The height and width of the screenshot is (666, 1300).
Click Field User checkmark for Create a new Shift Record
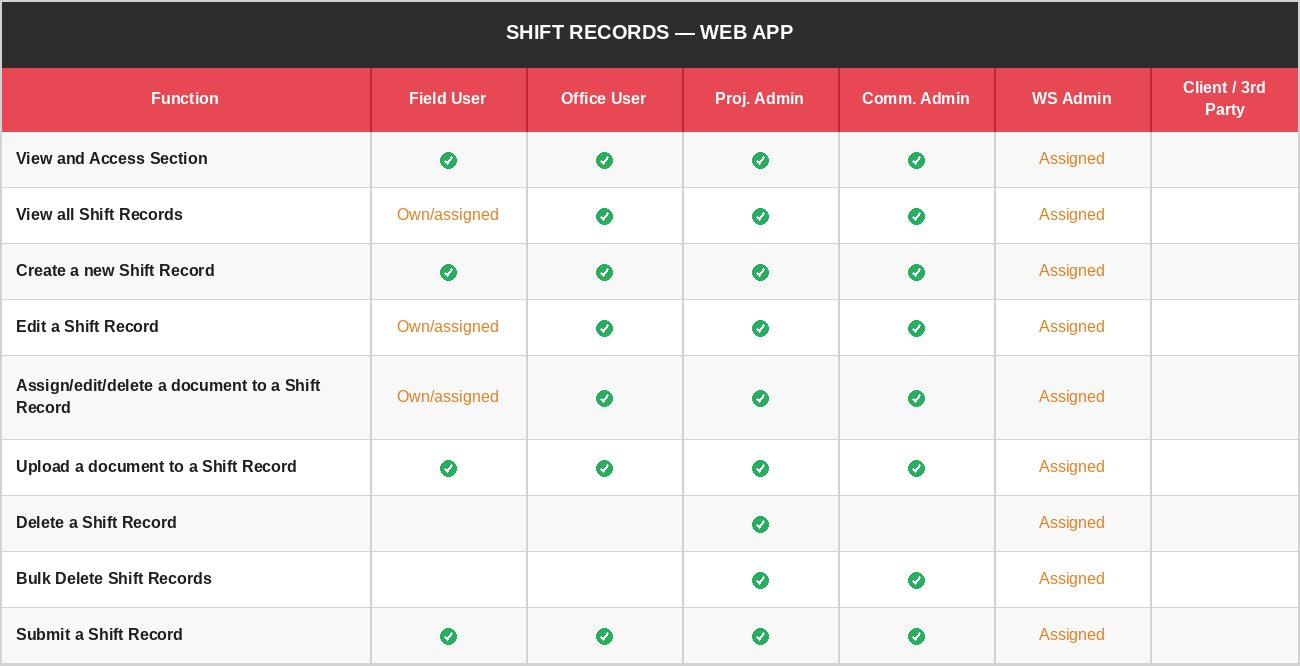[x=448, y=272]
